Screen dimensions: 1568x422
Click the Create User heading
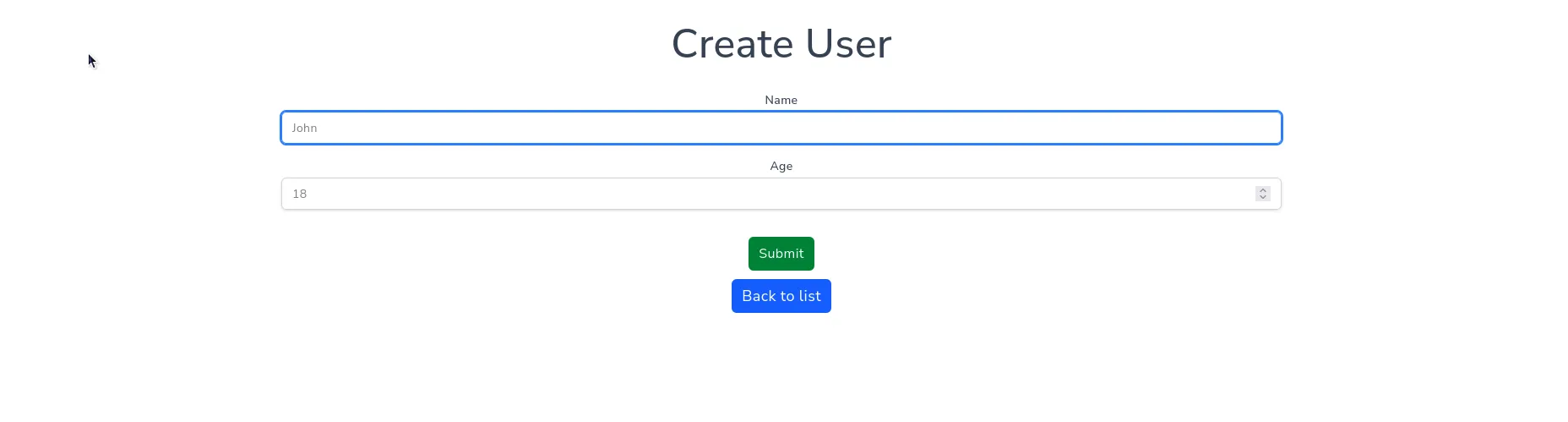[x=781, y=44]
